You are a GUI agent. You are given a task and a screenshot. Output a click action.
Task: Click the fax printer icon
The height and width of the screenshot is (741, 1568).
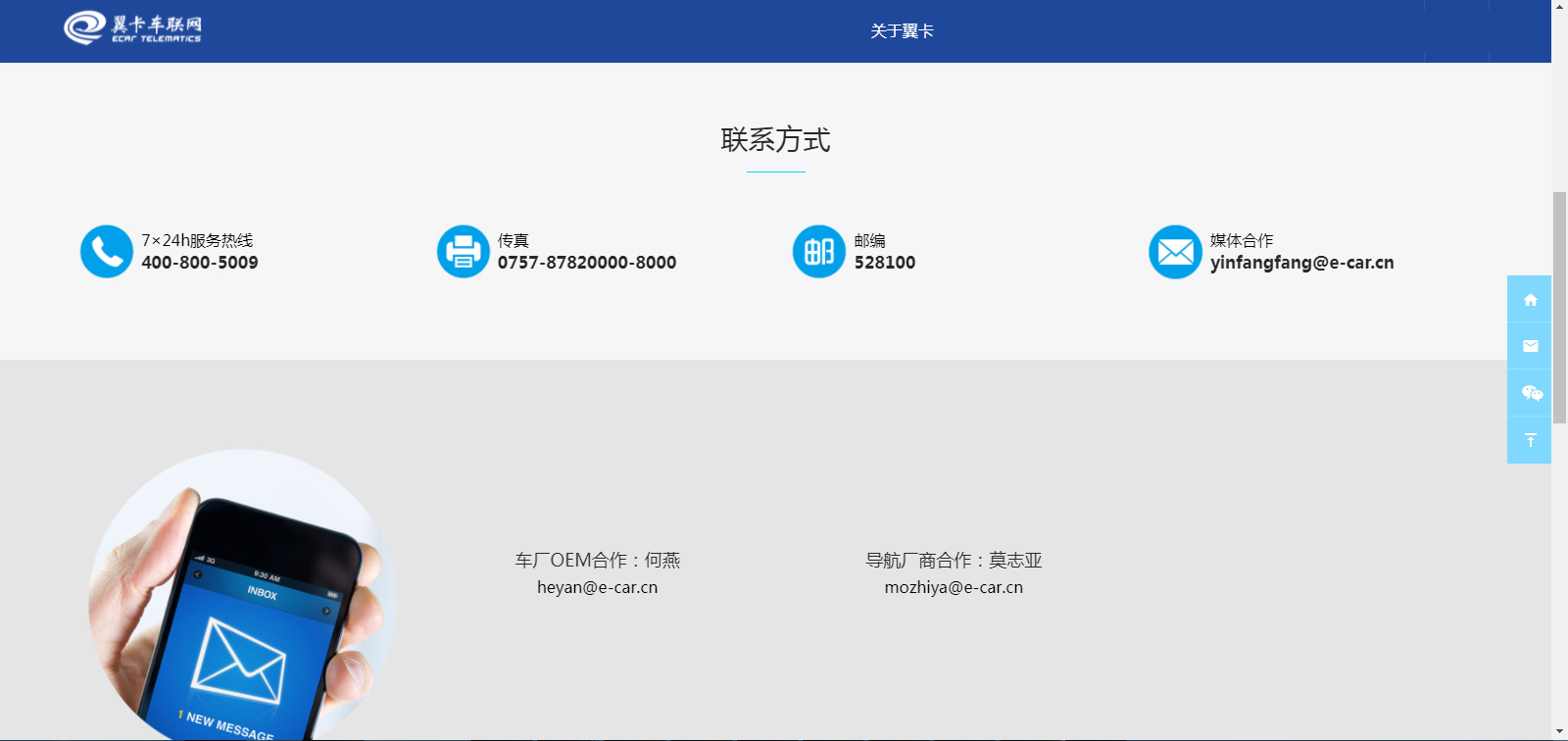[463, 252]
